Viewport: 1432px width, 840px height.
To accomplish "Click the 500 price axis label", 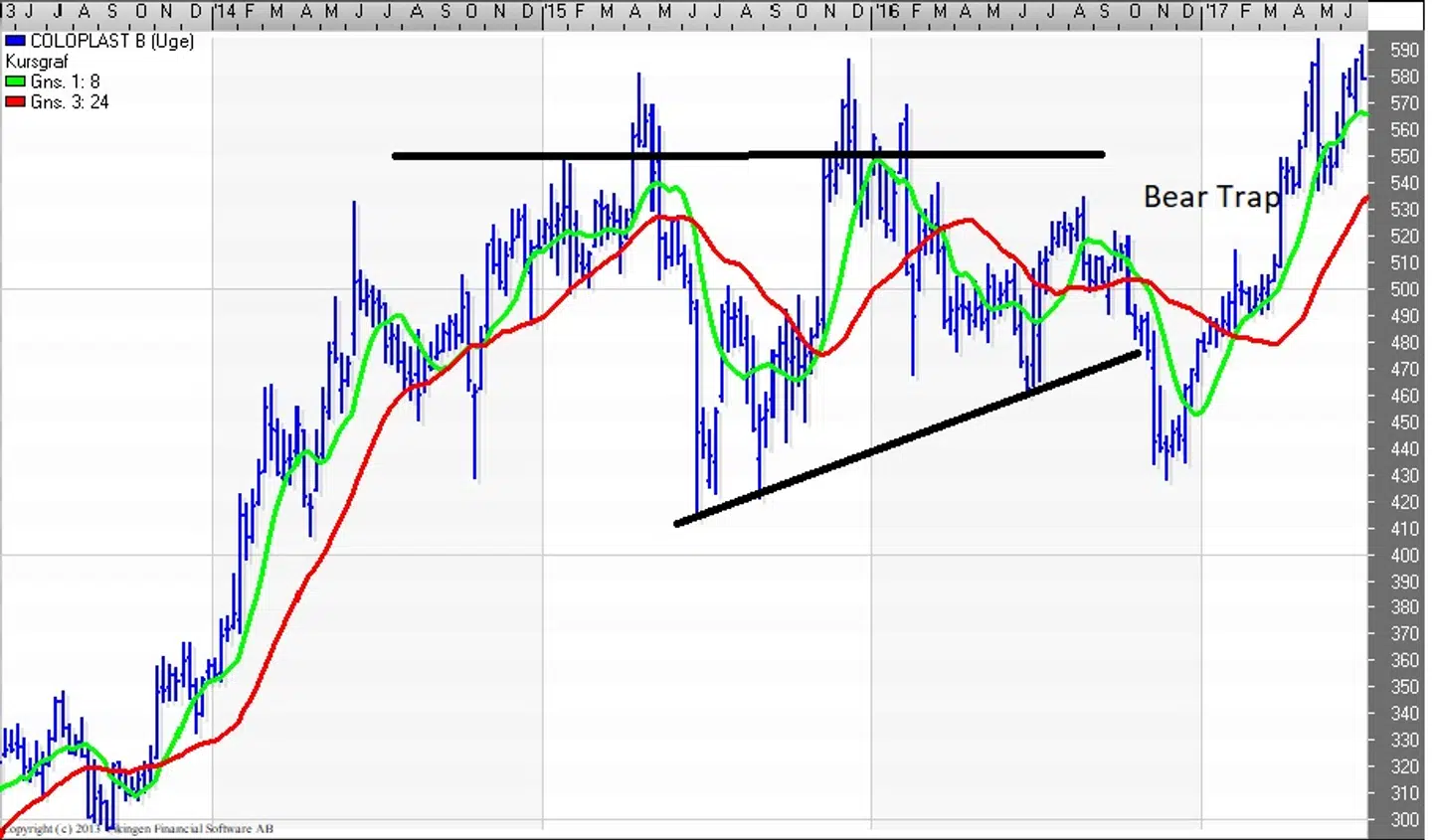I will click(x=1404, y=290).
